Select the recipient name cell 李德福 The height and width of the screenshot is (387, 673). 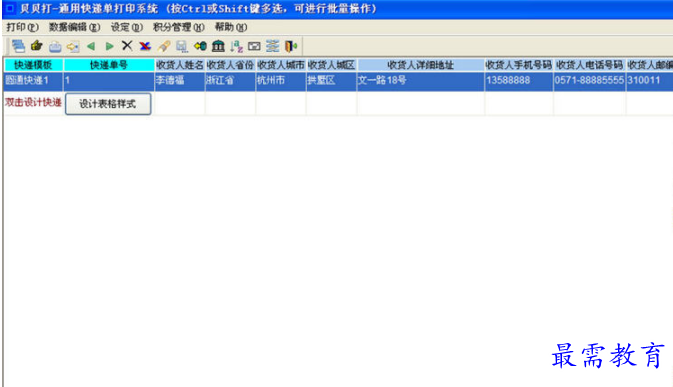point(180,81)
